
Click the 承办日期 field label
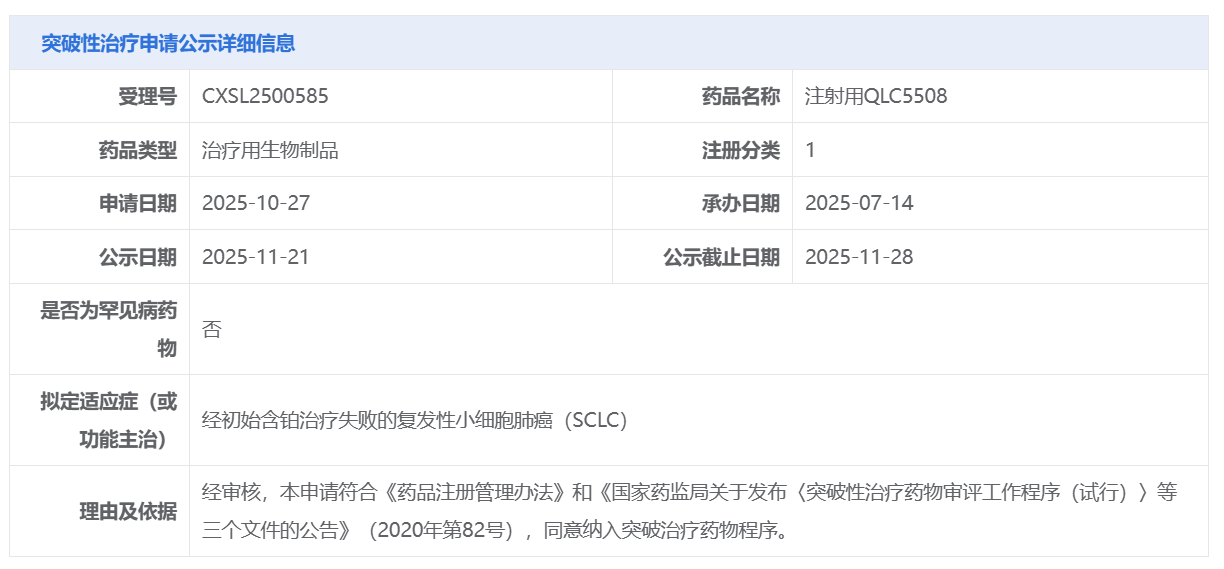pyautogui.click(x=740, y=203)
